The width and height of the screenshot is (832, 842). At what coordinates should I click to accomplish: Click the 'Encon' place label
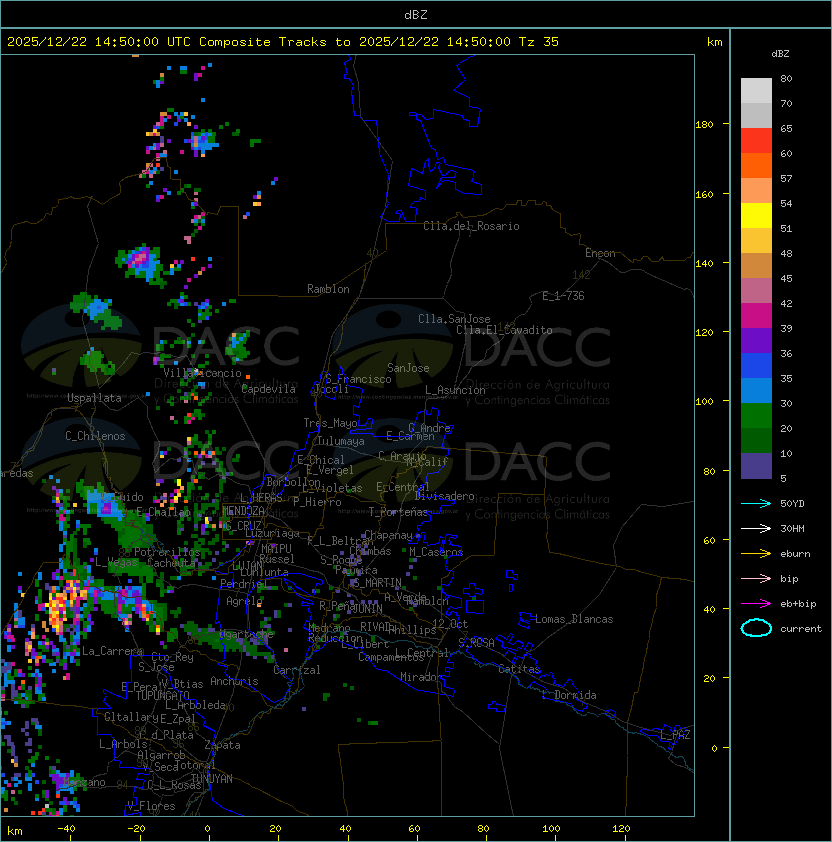tap(600, 253)
